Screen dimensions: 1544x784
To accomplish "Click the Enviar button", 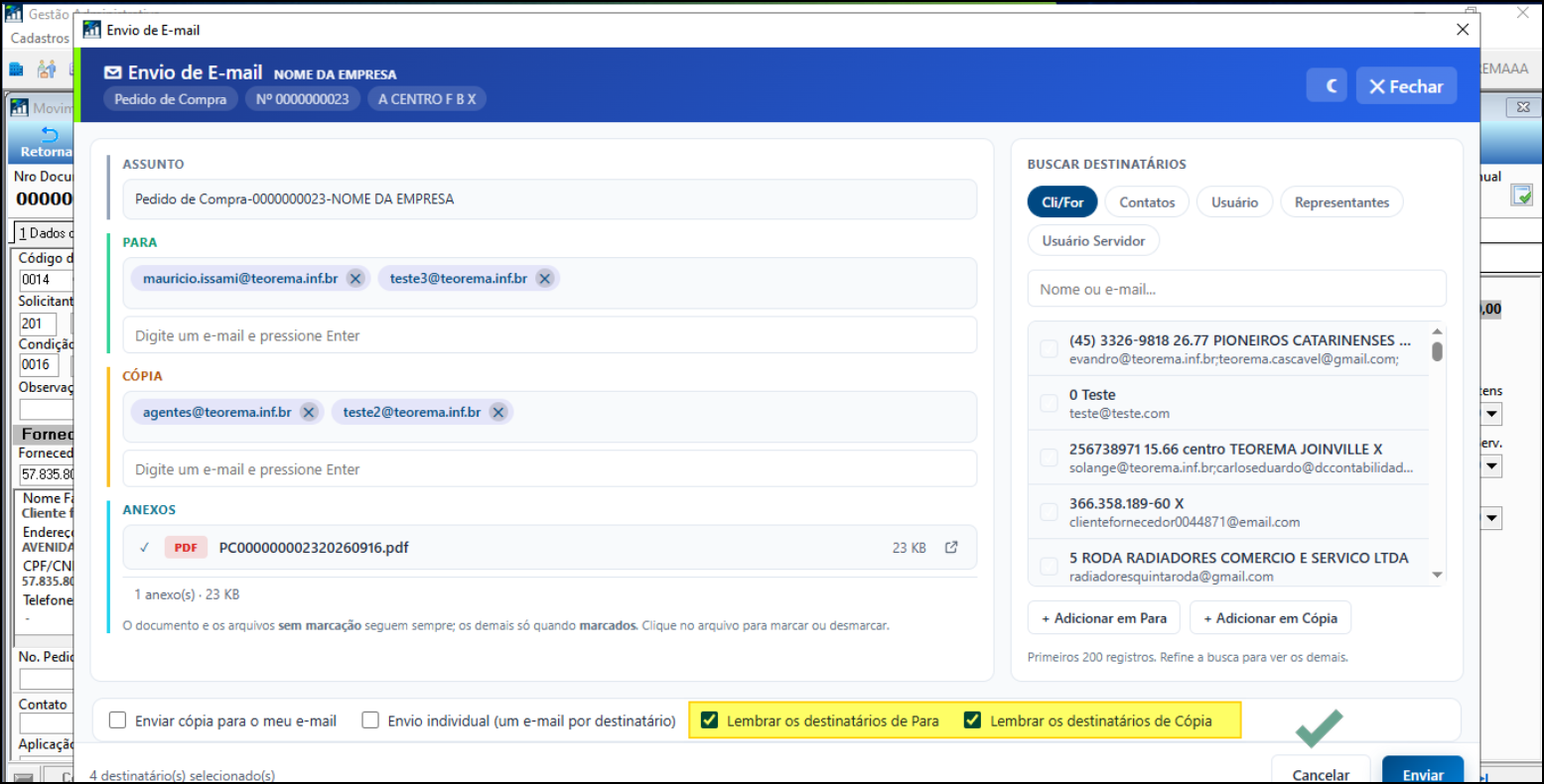I will pyautogui.click(x=1423, y=772).
